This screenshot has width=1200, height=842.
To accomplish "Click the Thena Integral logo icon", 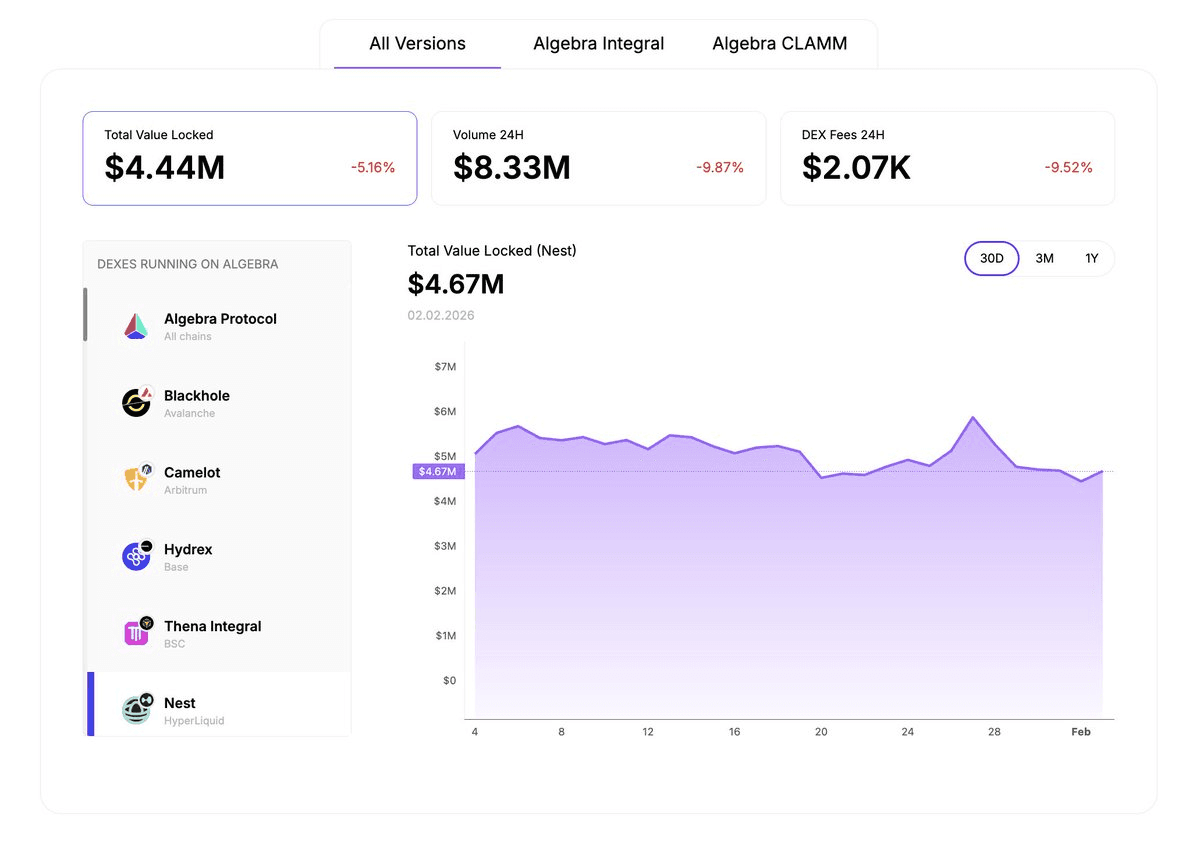I will tap(136, 632).
